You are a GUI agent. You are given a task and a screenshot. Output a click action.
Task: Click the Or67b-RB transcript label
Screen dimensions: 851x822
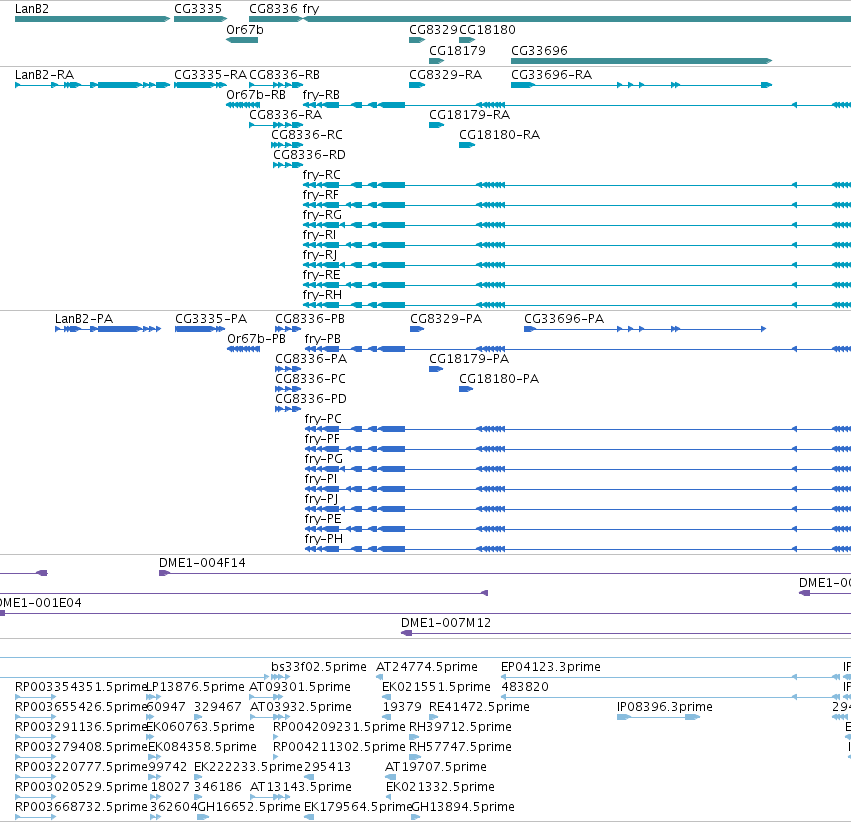(256, 95)
